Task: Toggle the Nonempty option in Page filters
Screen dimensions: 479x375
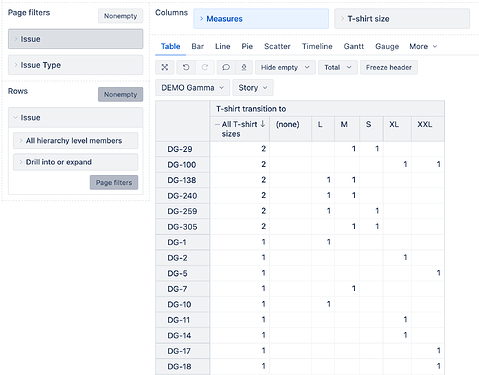Action: pos(120,16)
